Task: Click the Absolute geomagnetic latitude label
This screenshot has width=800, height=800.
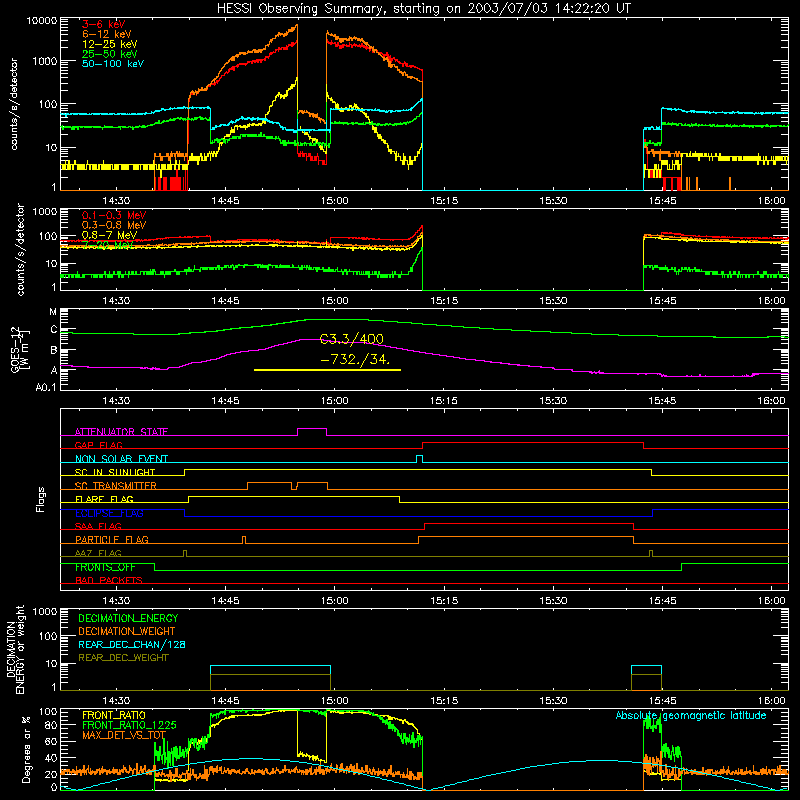Action: tap(691, 715)
